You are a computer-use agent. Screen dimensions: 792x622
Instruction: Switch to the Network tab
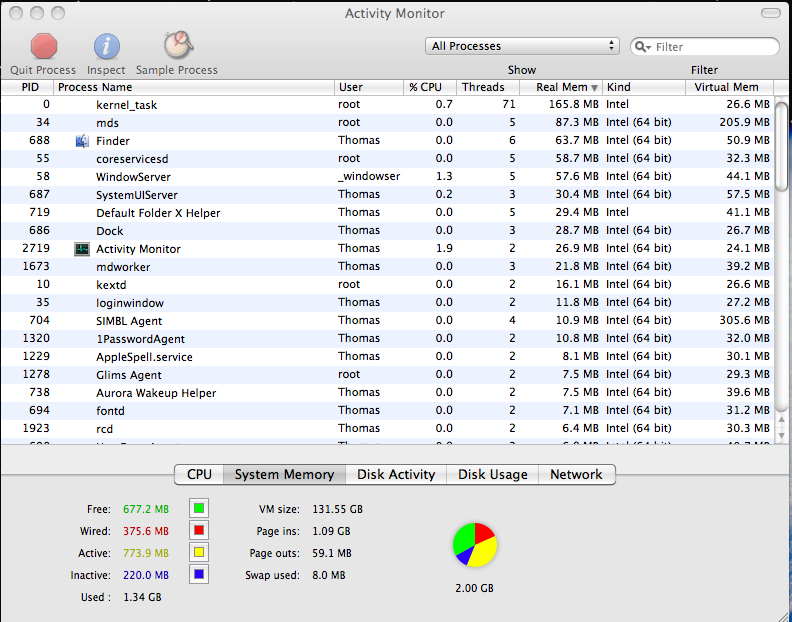click(x=576, y=474)
